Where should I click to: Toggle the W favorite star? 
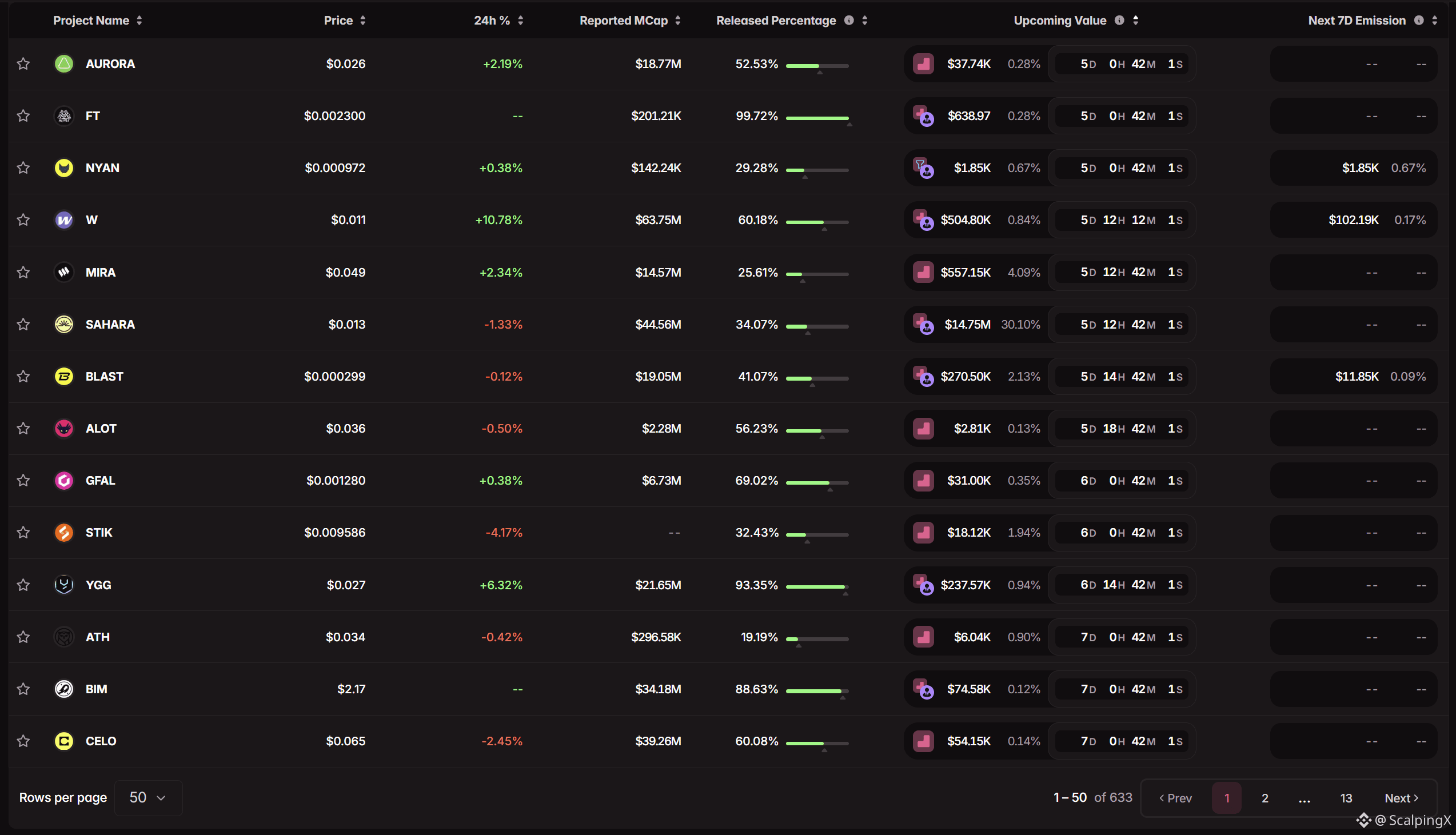[x=23, y=219]
